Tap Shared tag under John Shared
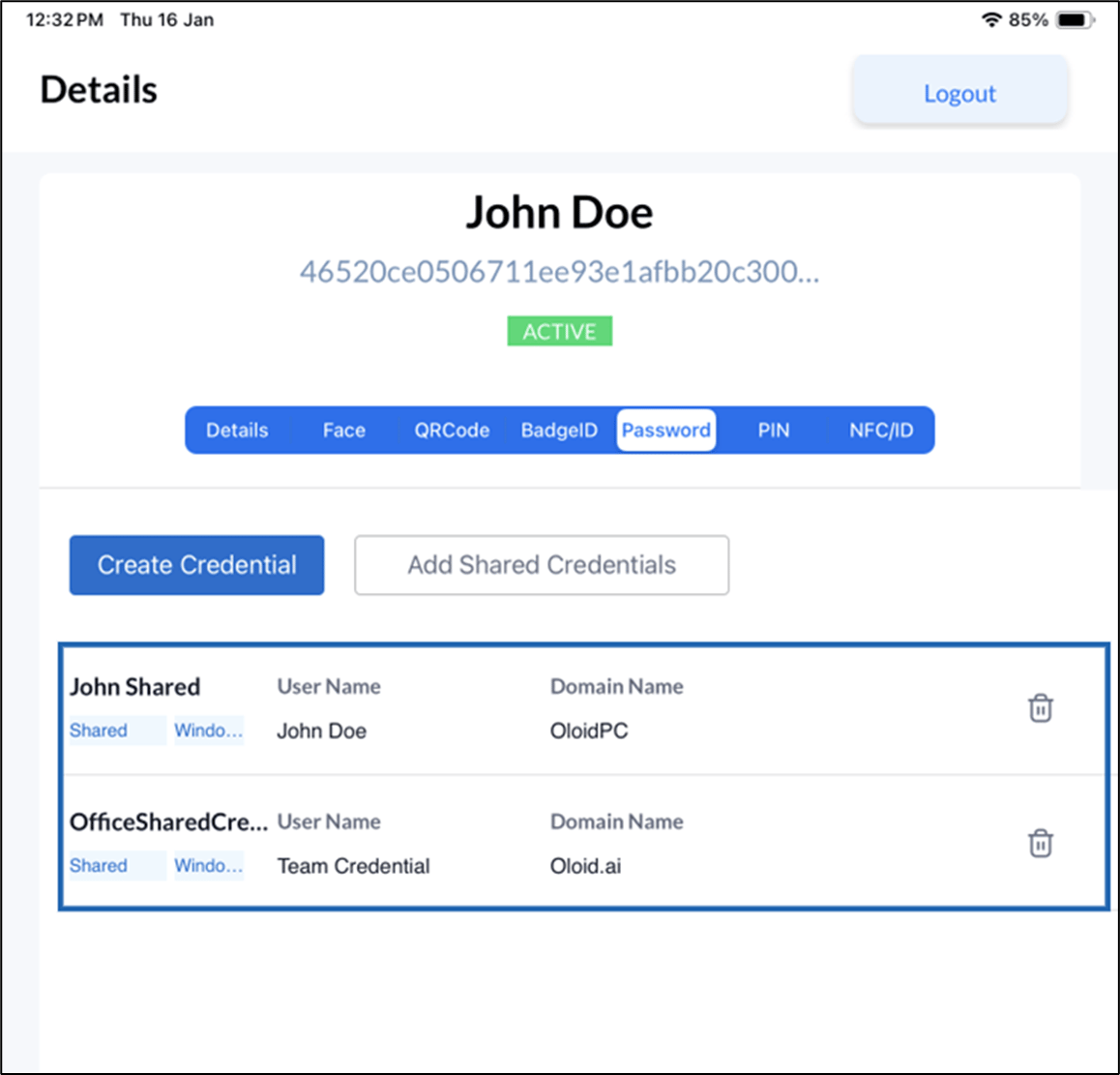1120x1075 pixels. pyautogui.click(x=117, y=731)
